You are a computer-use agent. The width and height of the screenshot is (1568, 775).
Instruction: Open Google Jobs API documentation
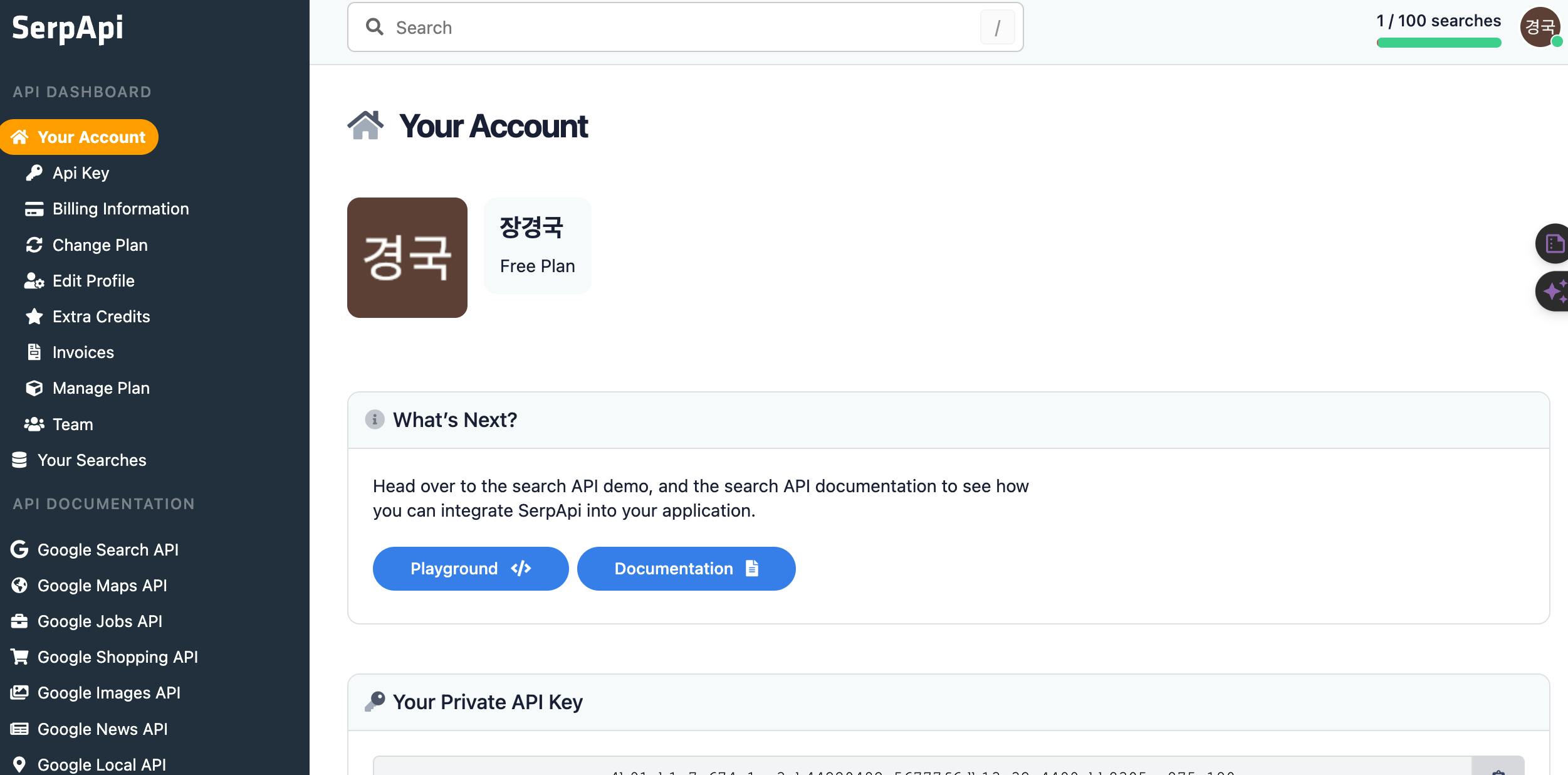pos(100,621)
